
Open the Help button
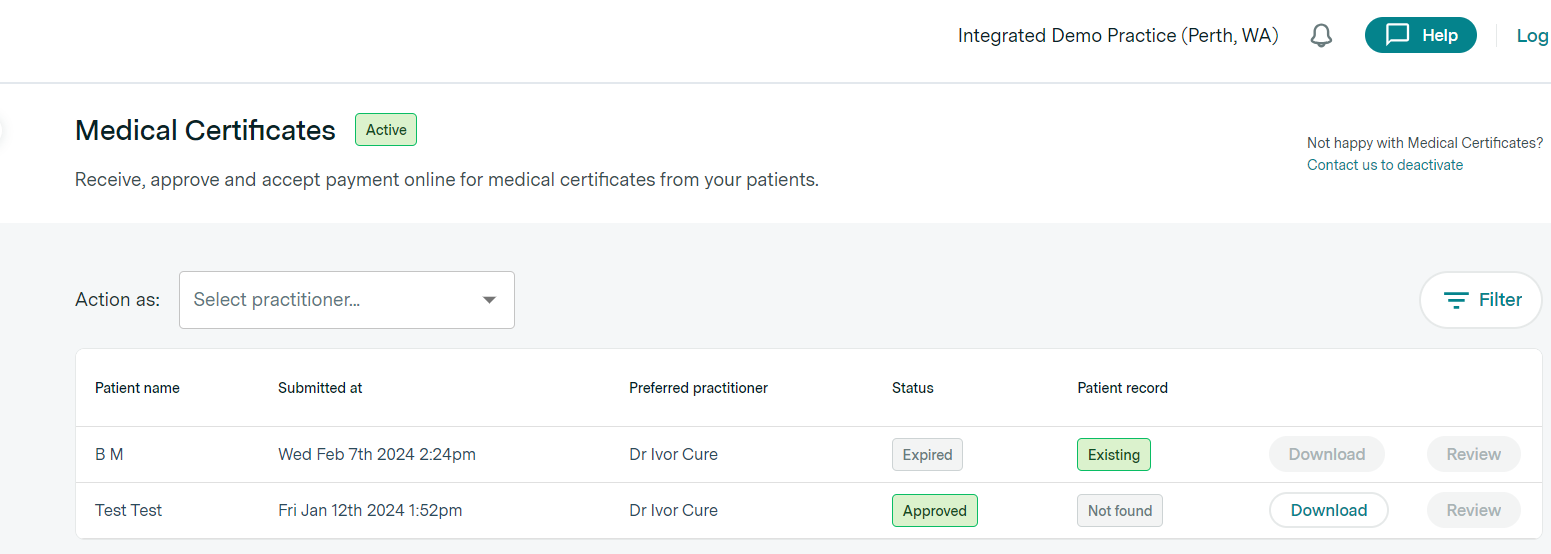point(1420,35)
